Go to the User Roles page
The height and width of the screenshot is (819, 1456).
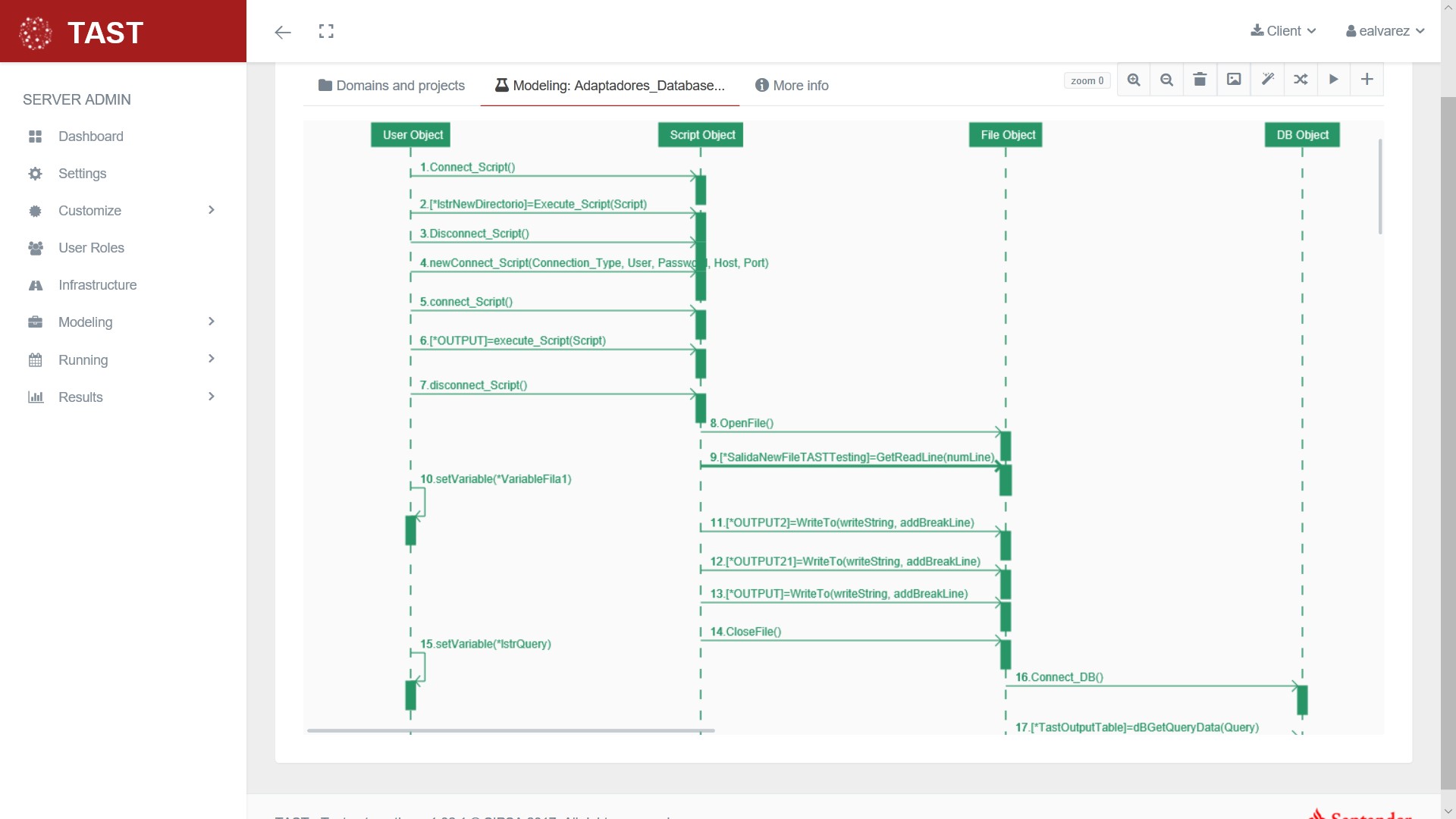pyautogui.click(x=91, y=248)
